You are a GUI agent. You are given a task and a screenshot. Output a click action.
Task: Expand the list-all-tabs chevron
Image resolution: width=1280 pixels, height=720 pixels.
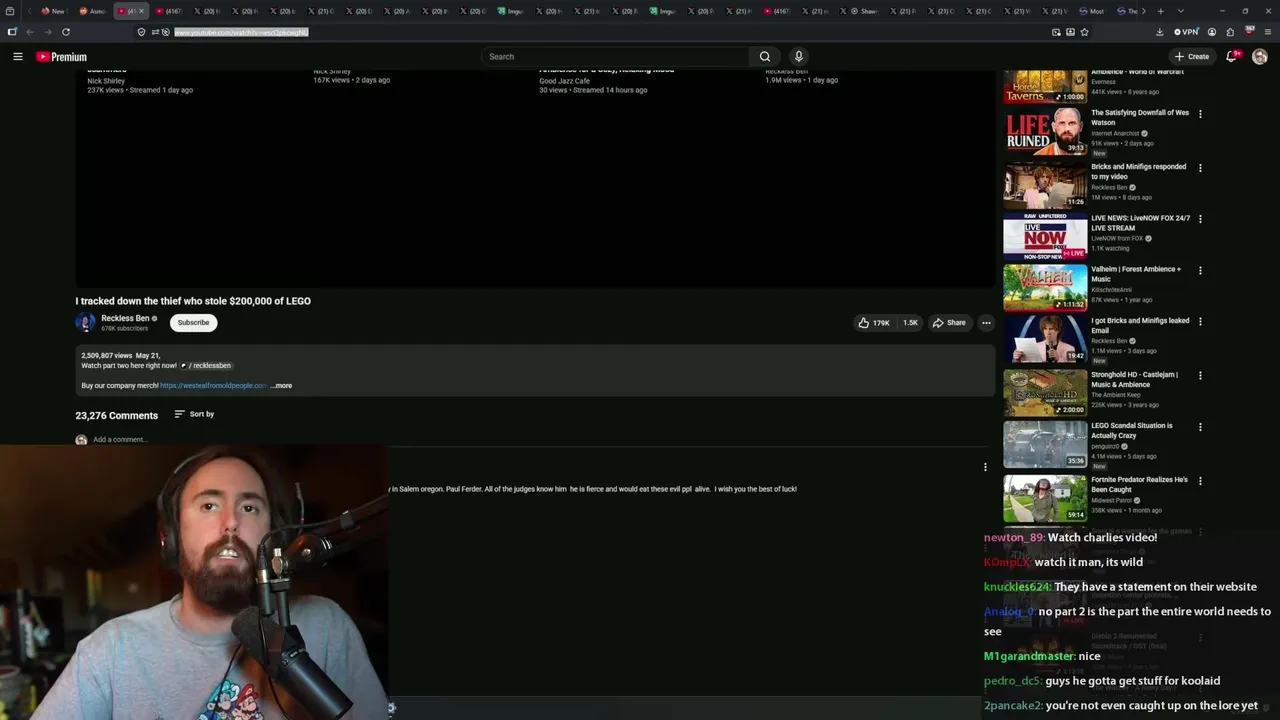click(x=1180, y=11)
